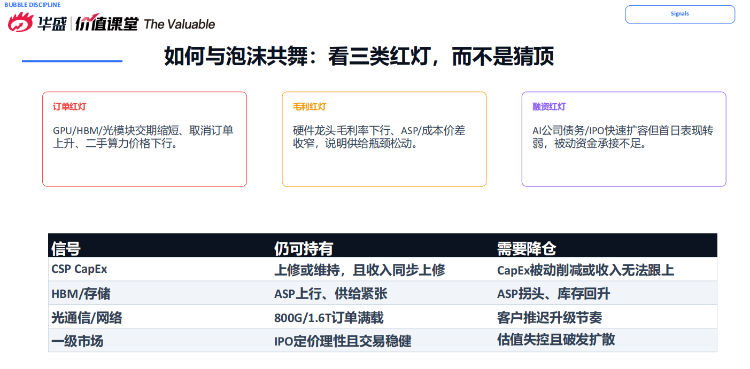
Task: Select the 一级市场 table row label
Action: click(x=77, y=341)
